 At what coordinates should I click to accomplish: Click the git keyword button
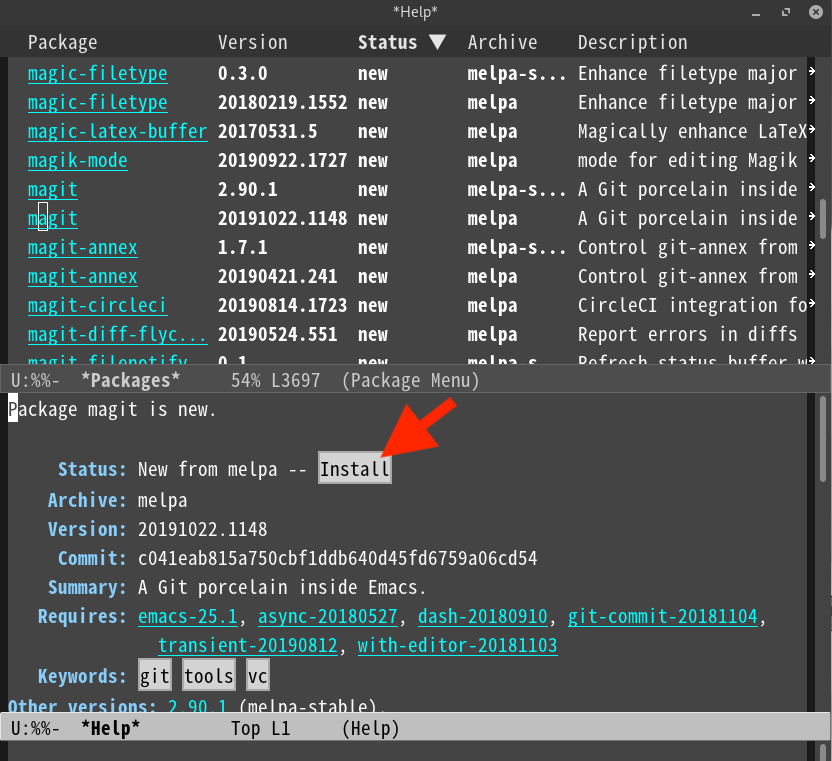click(154, 675)
